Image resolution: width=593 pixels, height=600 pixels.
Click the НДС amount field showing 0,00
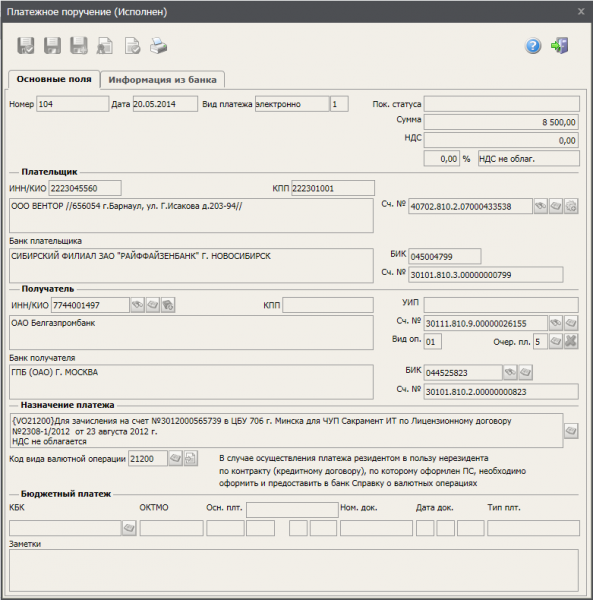point(501,140)
